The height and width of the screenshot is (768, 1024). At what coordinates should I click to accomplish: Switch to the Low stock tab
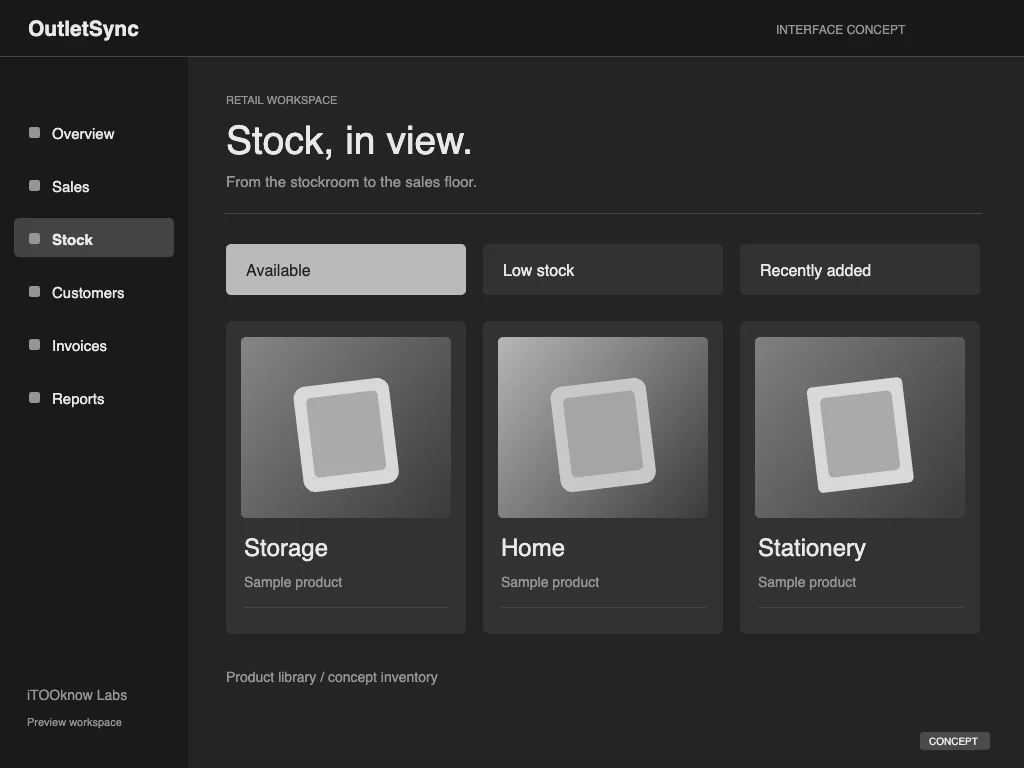pyautogui.click(x=603, y=270)
